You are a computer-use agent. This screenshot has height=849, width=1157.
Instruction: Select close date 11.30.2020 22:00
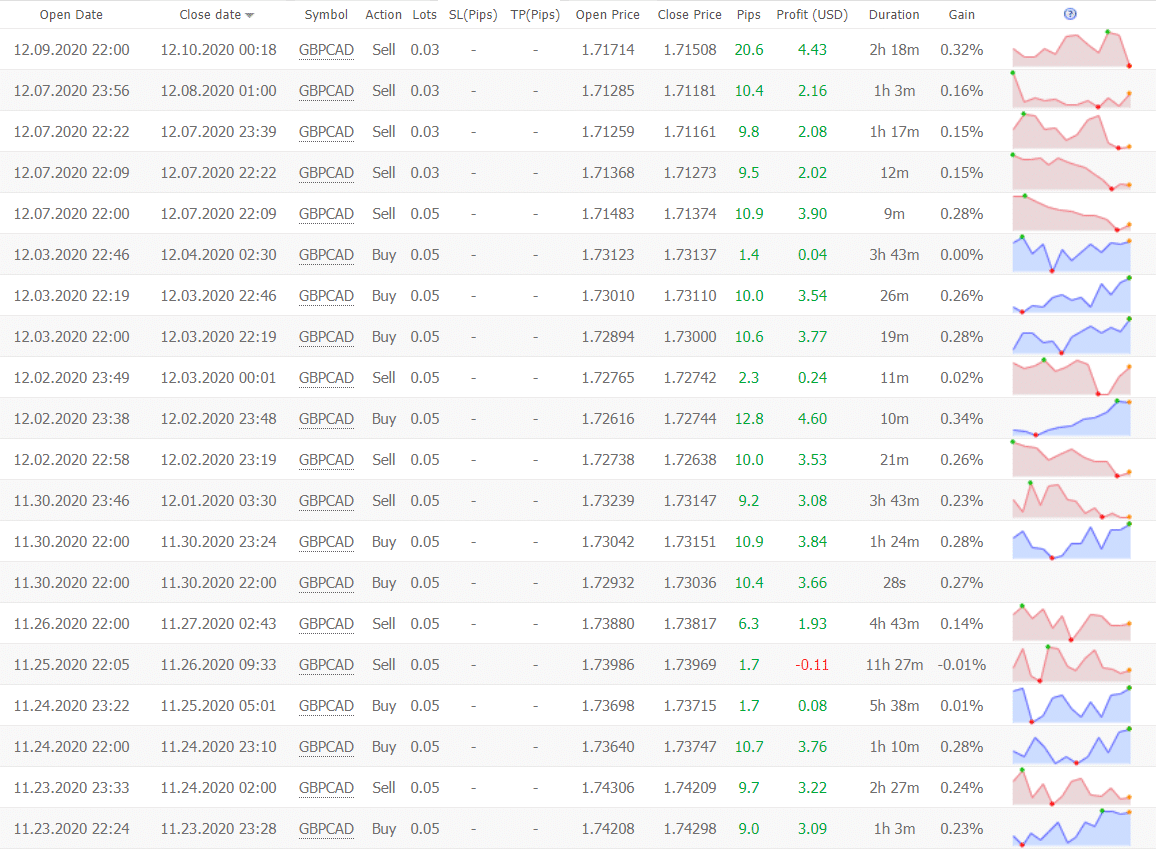coord(218,583)
